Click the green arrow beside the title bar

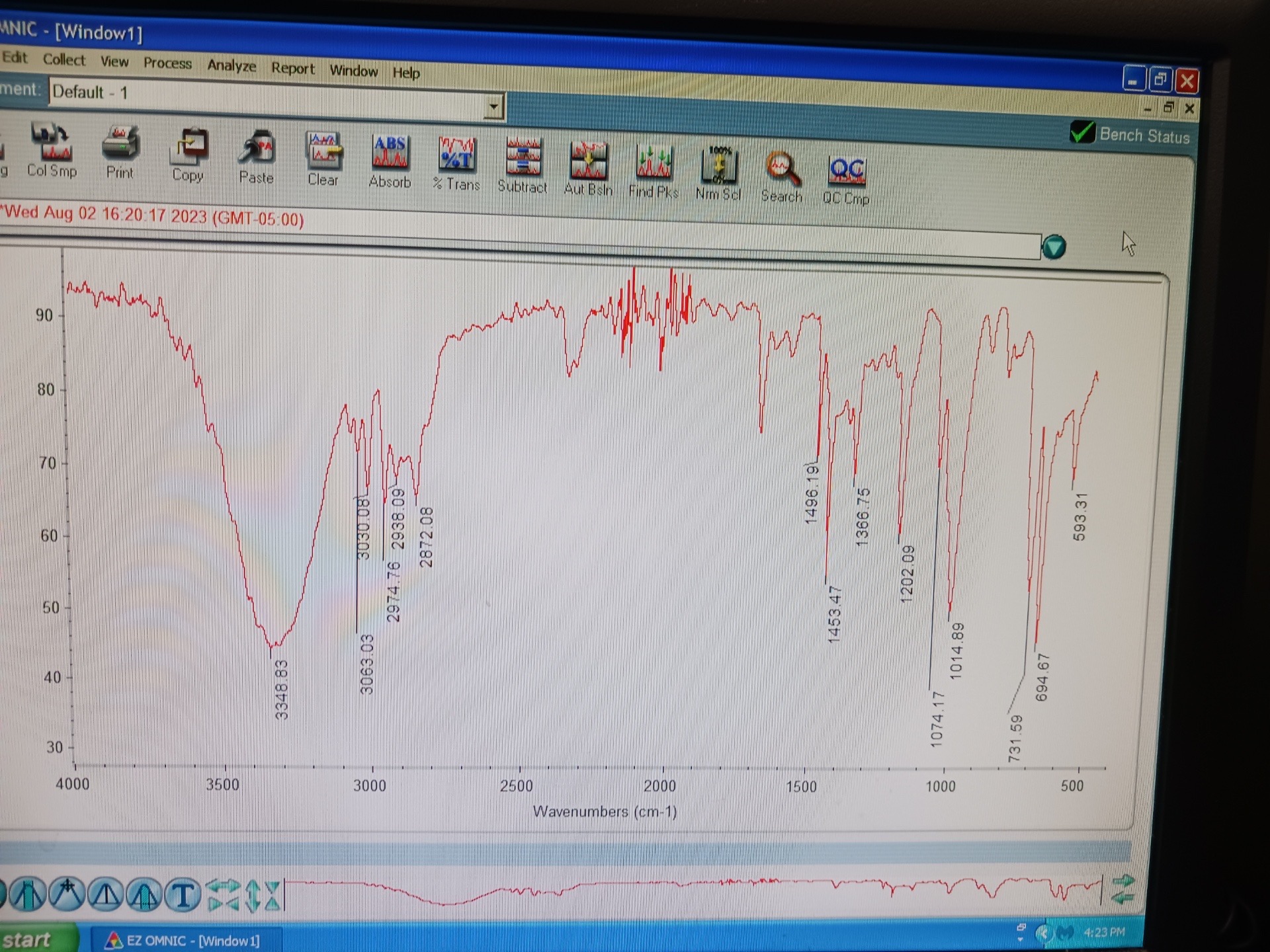(1054, 247)
